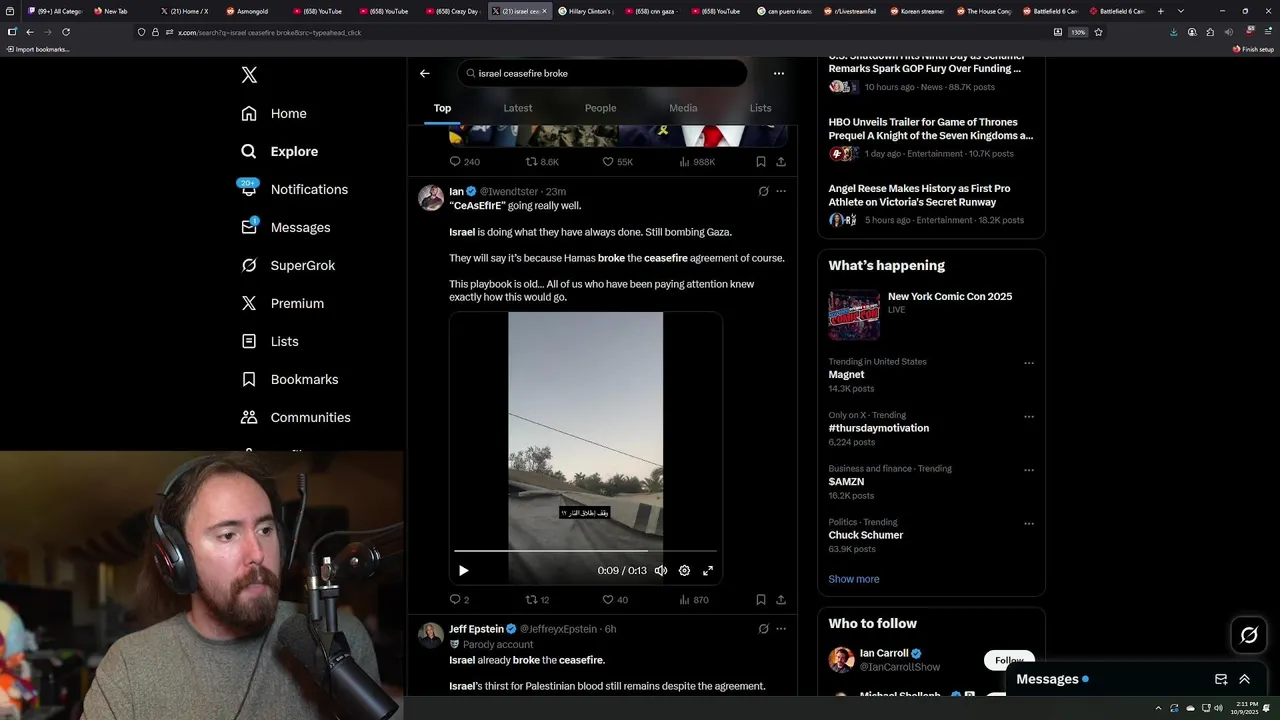Screen dimensions: 1280x720
Task: Click the Finish setup button
Action: 1253,49
